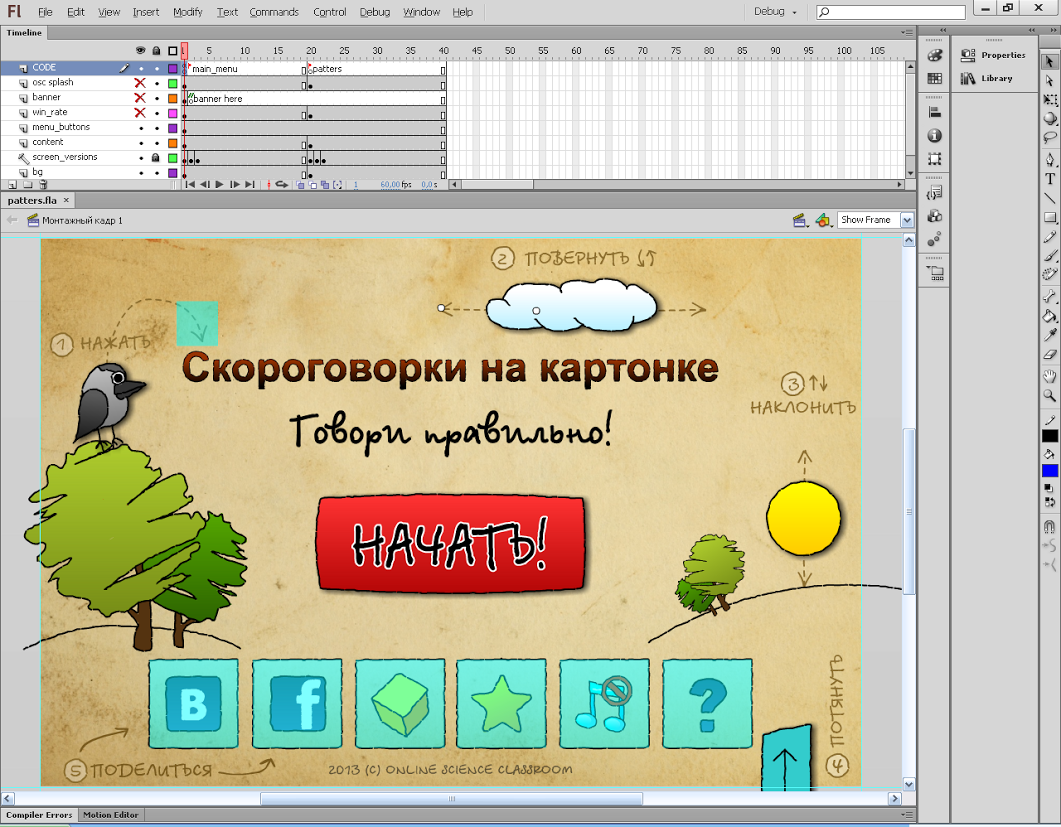Image resolution: width=1061 pixels, height=827 pixels.
Task: Select the Selection (black arrow) tool
Action: pyautogui.click(x=1049, y=62)
